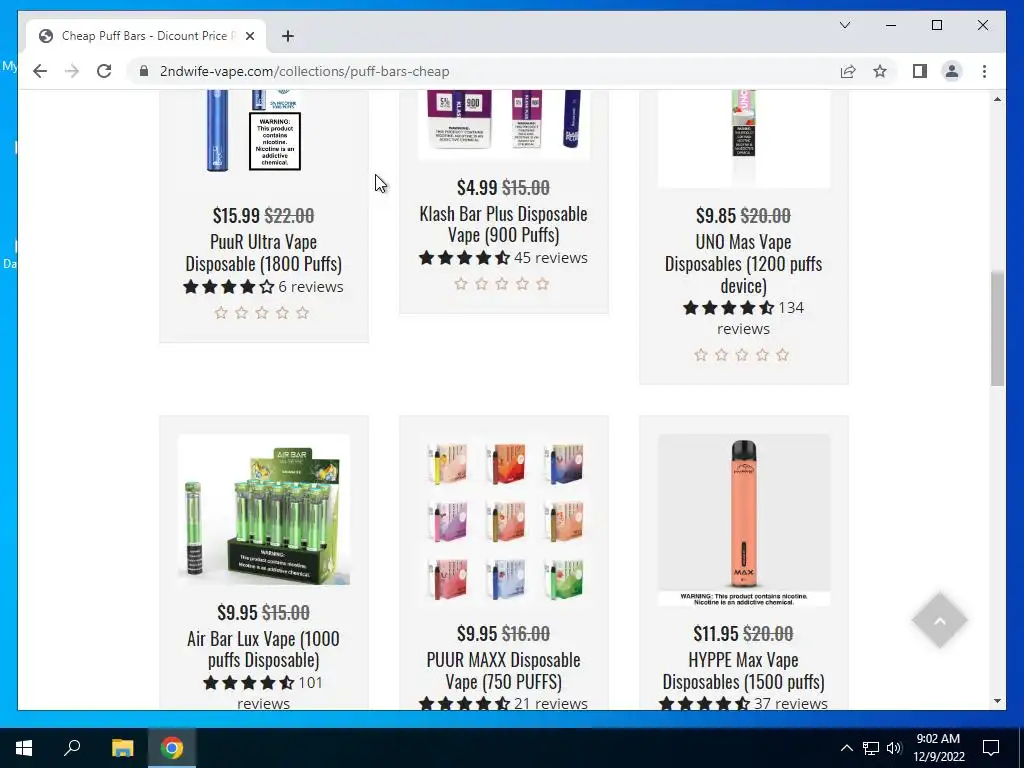Click the 45 reviews text
Viewport: 1024px width, 768px height.
[551, 258]
